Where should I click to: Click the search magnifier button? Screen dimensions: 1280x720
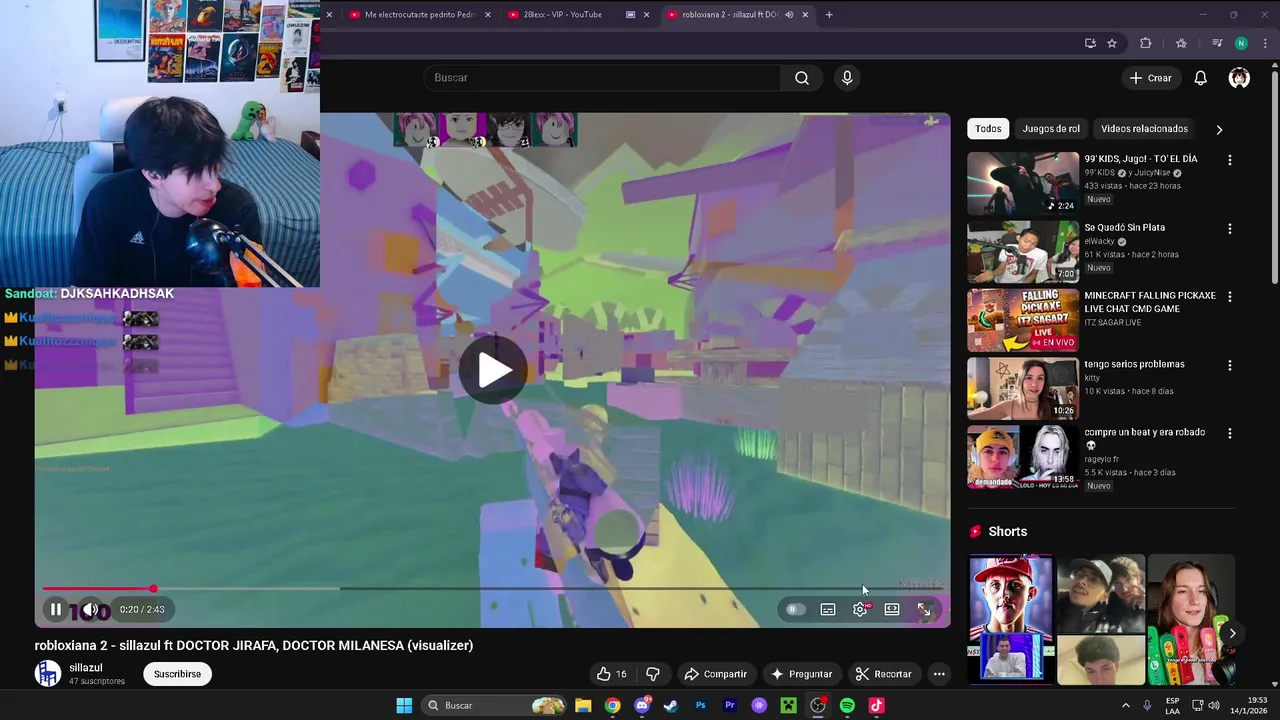pyautogui.click(x=802, y=78)
